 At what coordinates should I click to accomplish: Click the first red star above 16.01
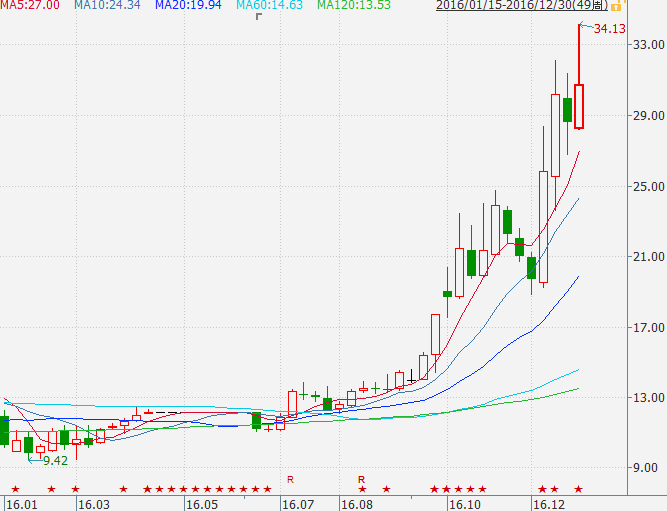coord(15,489)
